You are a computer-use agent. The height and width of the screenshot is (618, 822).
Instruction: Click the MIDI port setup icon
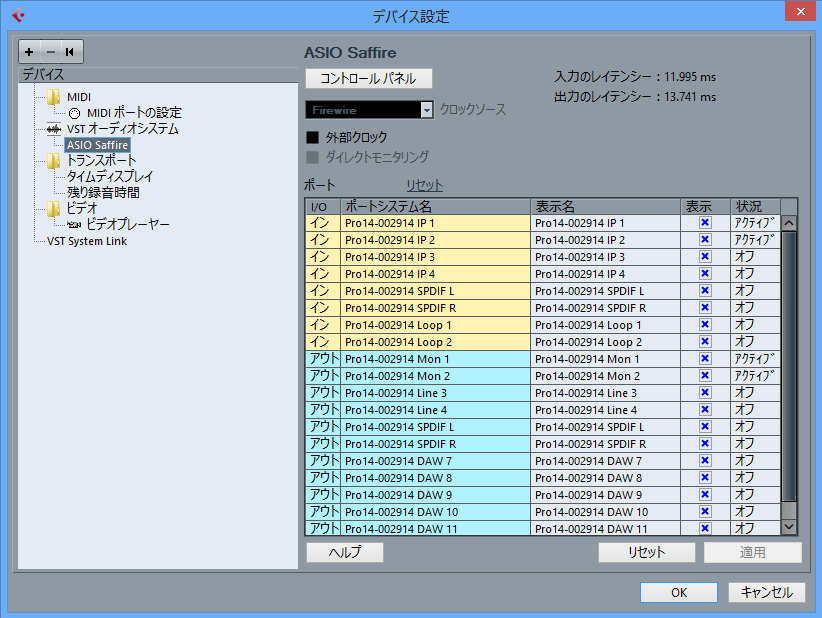tap(74, 113)
